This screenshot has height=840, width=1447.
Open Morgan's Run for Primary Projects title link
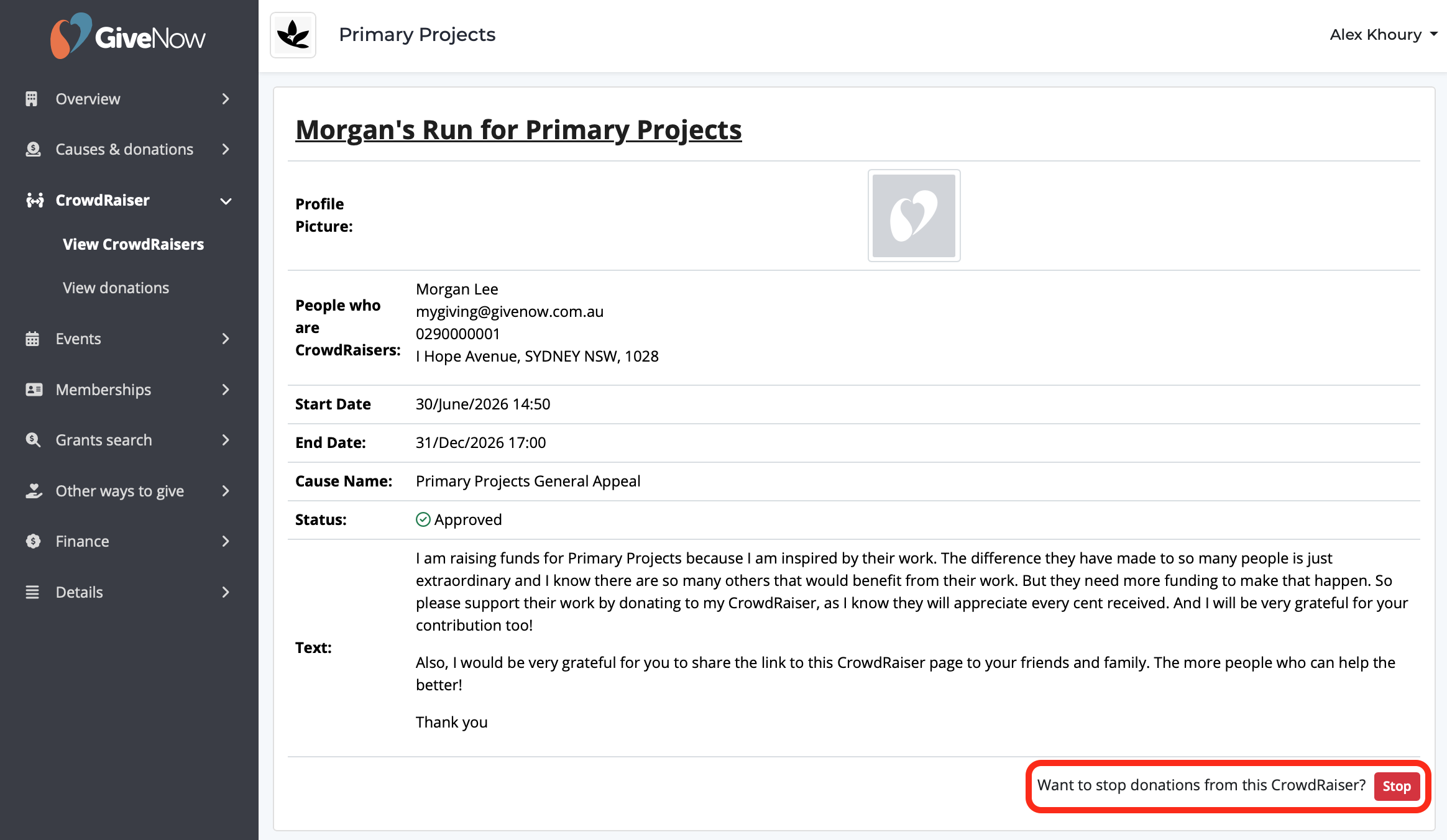pos(518,130)
